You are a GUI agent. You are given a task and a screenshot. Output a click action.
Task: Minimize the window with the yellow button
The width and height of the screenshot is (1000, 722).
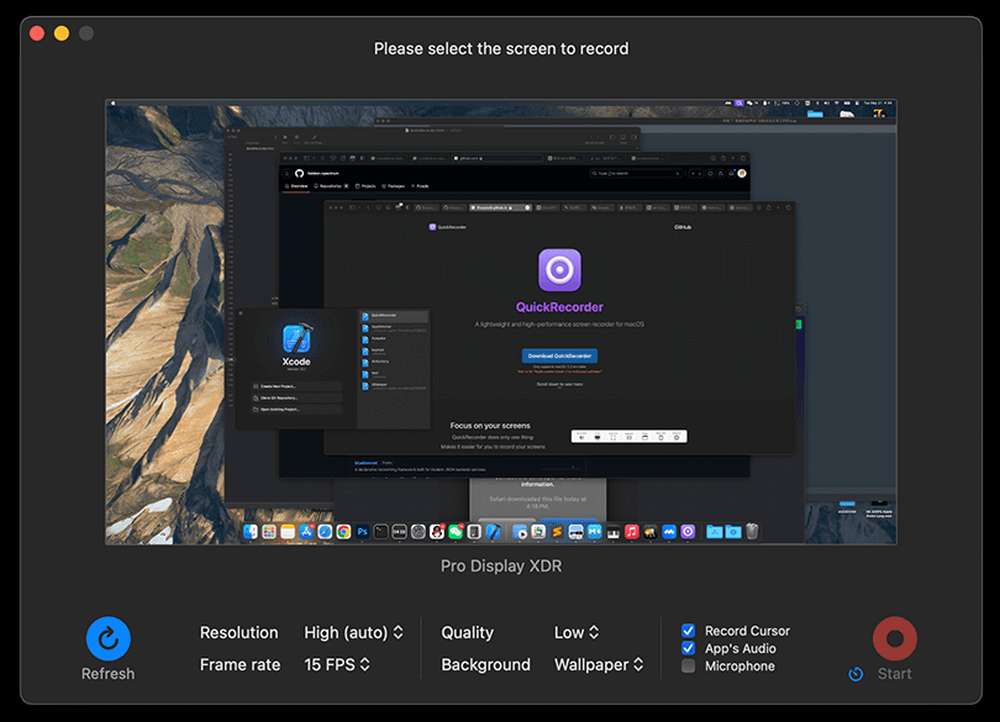(x=62, y=33)
